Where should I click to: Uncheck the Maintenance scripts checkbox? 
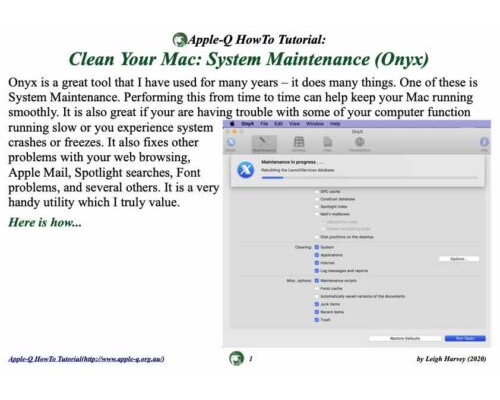(x=317, y=281)
